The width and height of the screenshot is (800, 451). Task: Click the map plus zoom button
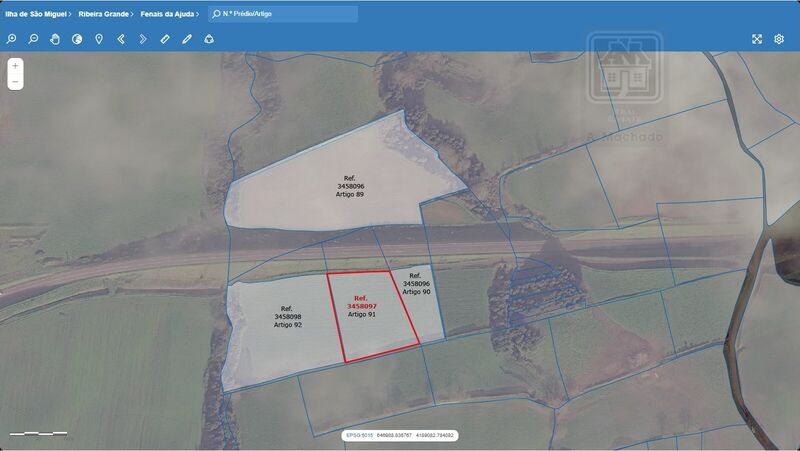(x=15, y=66)
